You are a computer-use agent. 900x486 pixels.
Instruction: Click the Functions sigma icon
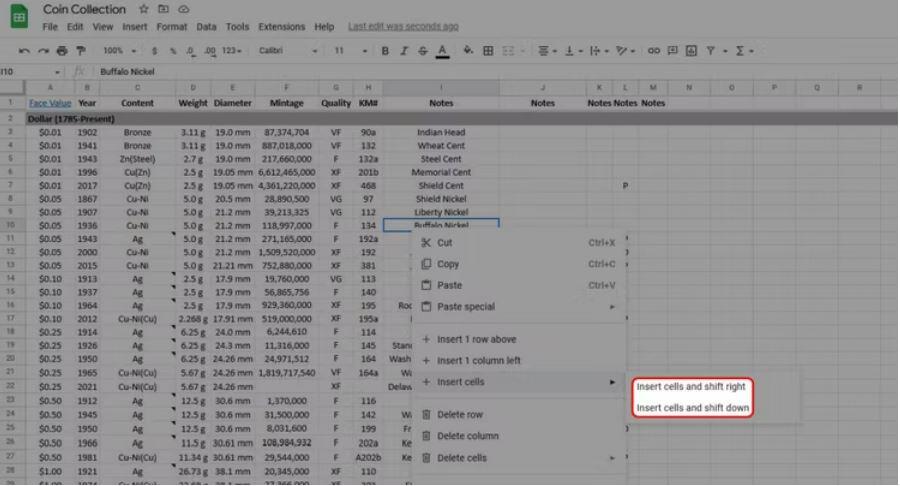(741, 50)
